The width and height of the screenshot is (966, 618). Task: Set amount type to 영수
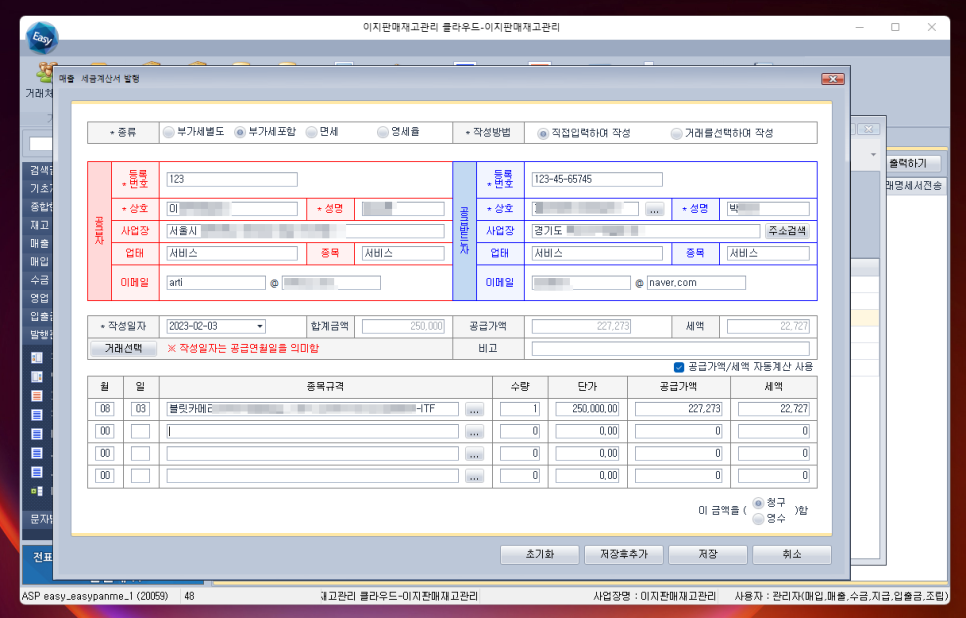tap(758, 519)
